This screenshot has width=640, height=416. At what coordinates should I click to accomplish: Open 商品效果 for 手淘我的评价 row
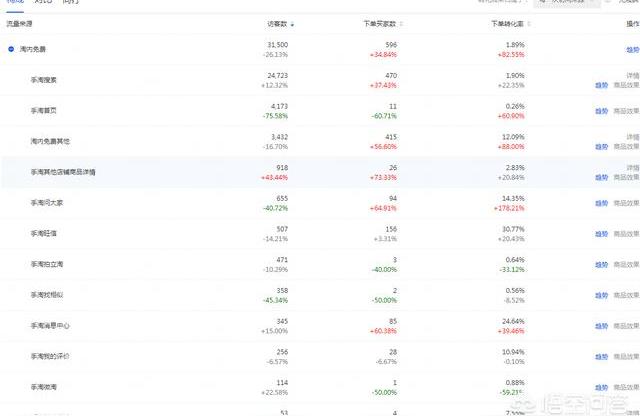tap(627, 357)
